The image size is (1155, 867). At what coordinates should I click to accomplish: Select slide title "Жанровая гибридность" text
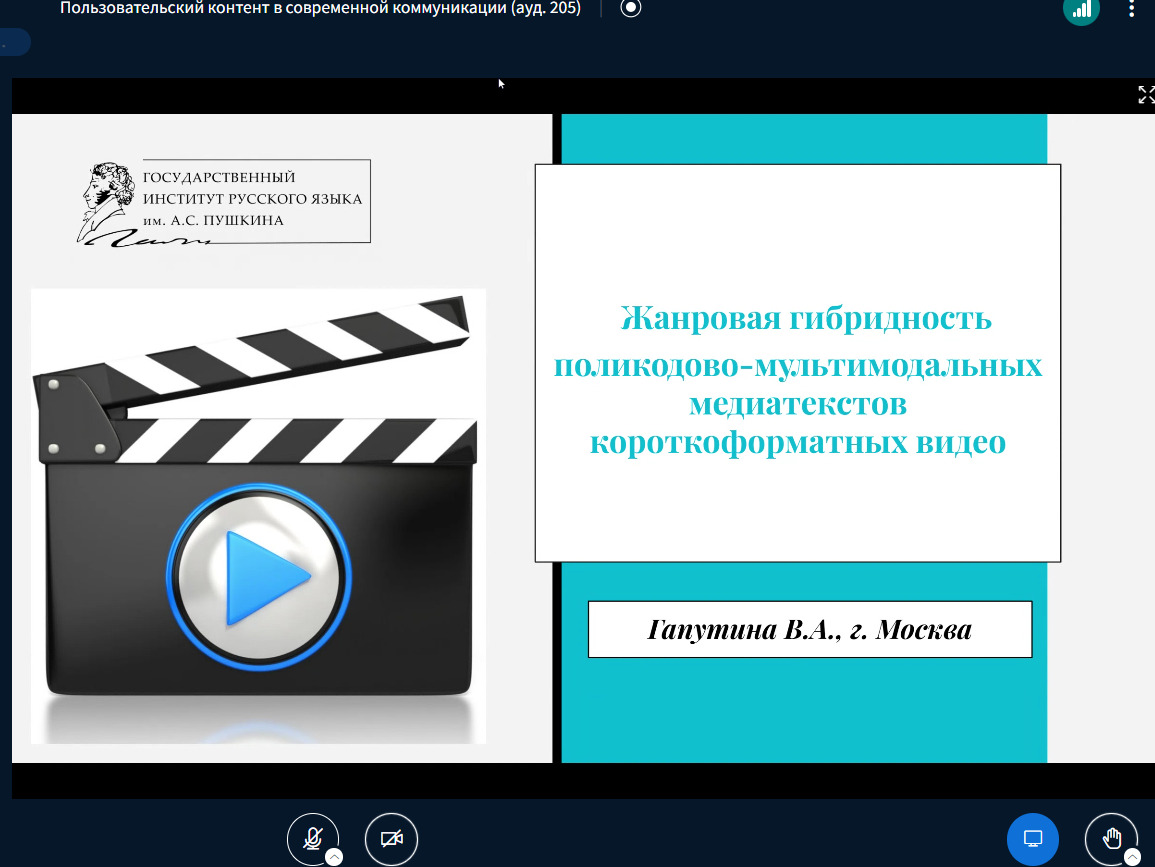coord(805,319)
